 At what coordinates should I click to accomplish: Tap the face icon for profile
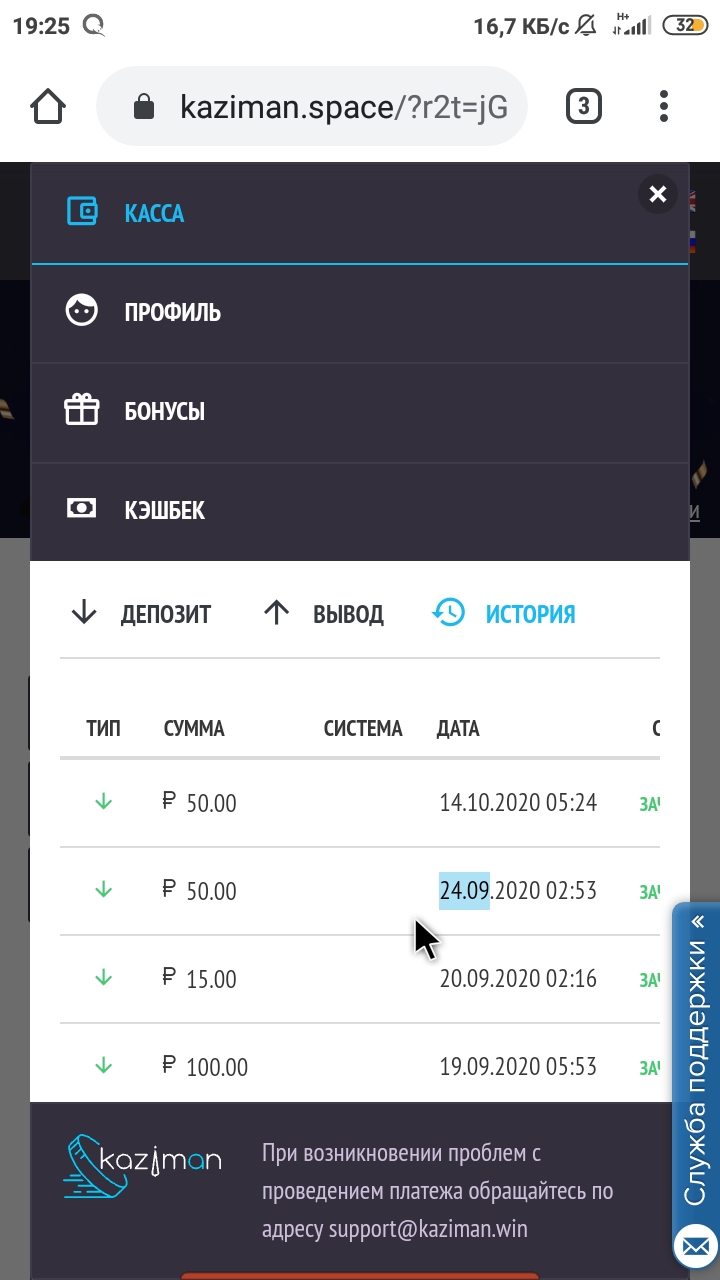(x=82, y=311)
